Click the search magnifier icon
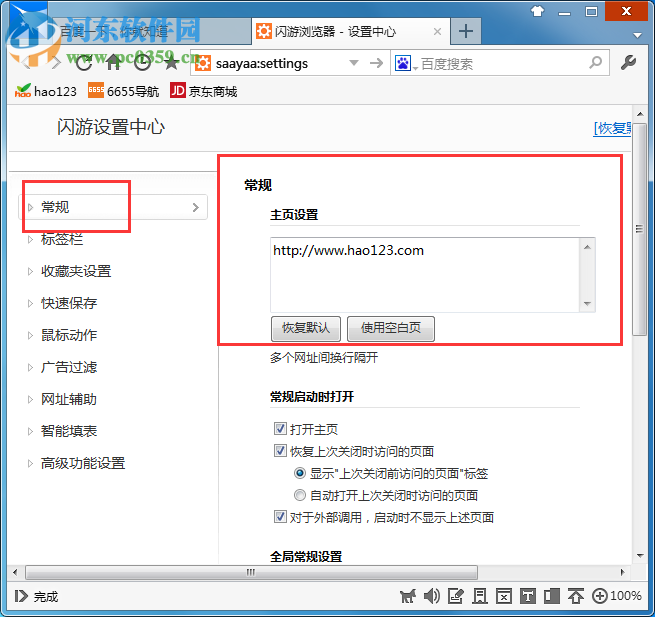The width and height of the screenshot is (655, 617). (x=596, y=63)
